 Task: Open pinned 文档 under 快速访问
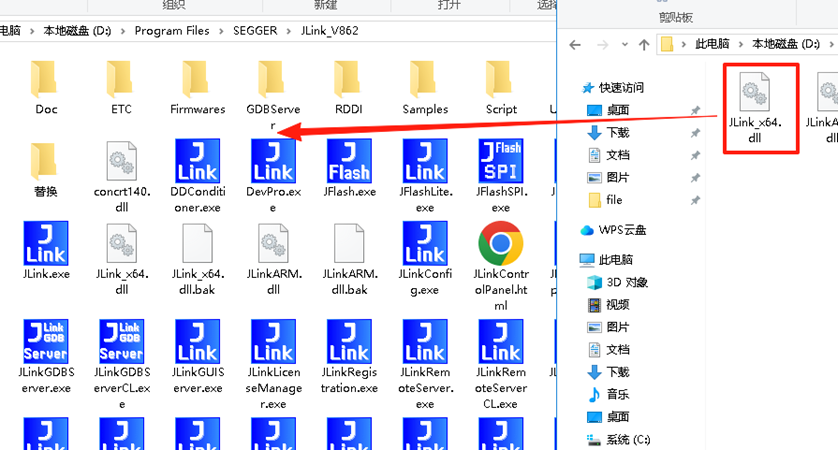618,155
